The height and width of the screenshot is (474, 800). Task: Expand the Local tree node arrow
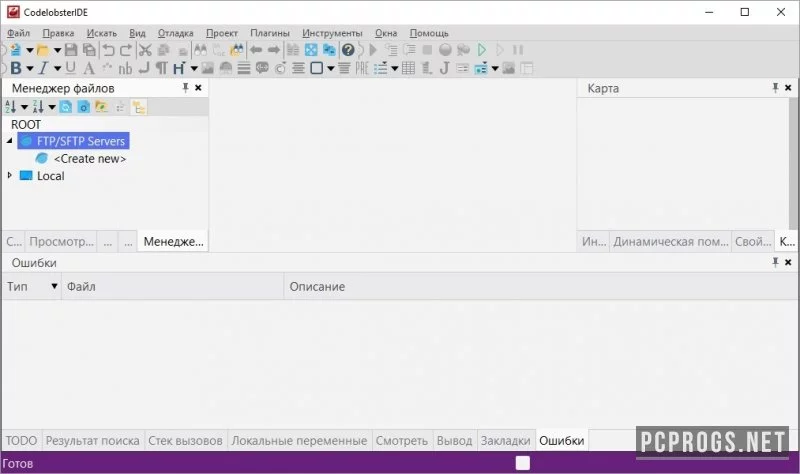(10, 175)
